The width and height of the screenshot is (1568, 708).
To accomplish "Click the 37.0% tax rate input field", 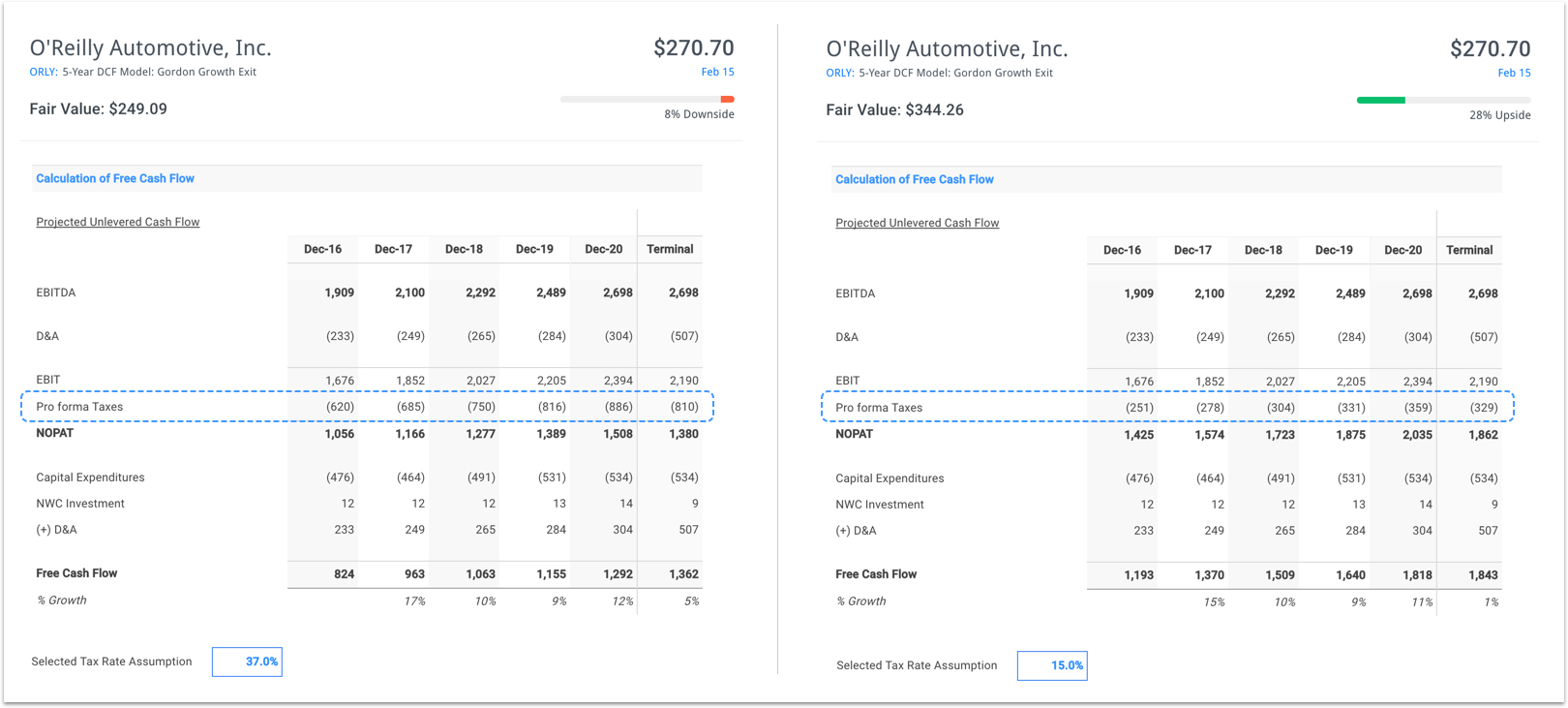I will [247, 662].
